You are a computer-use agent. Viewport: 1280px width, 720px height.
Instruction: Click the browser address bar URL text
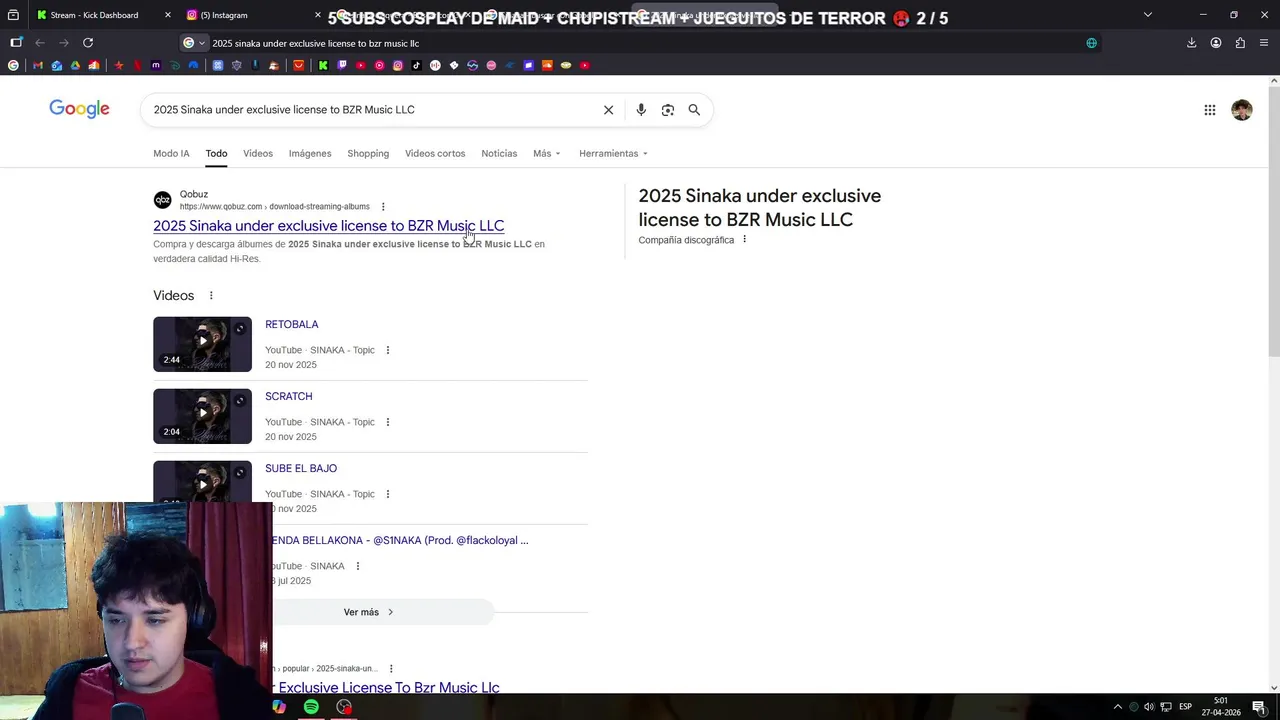click(315, 43)
